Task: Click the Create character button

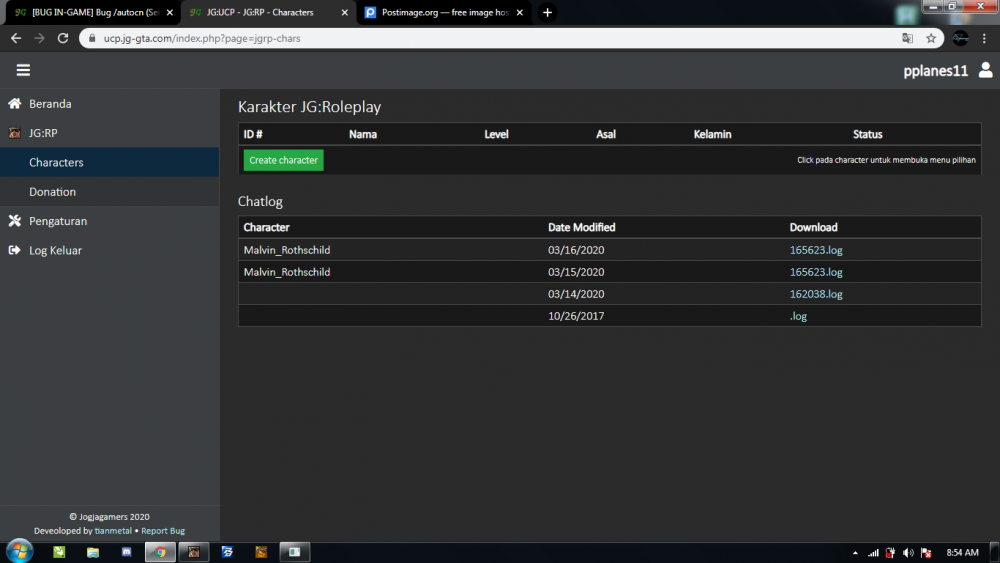Action: point(283,160)
